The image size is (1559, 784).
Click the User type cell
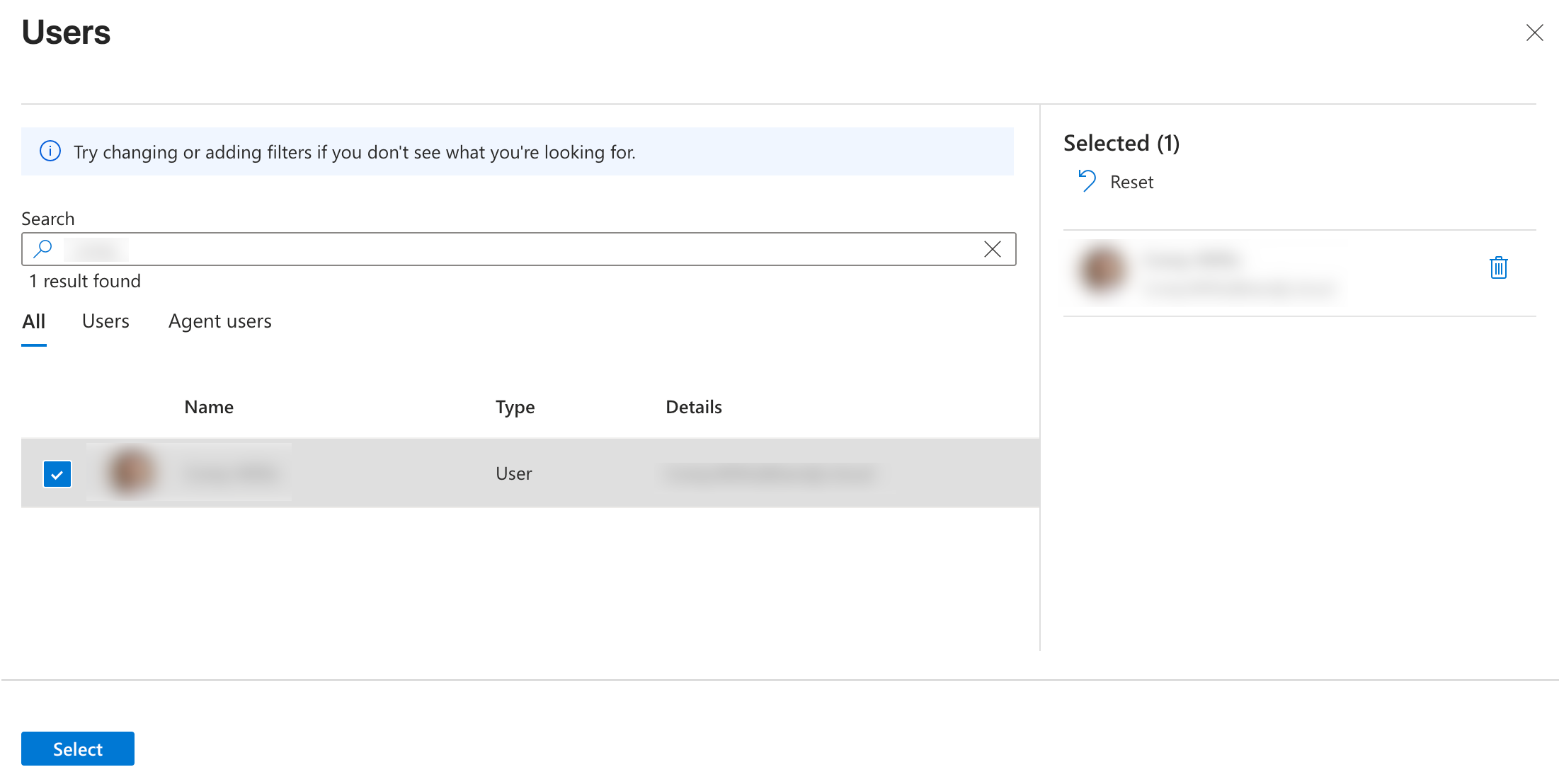pos(513,473)
